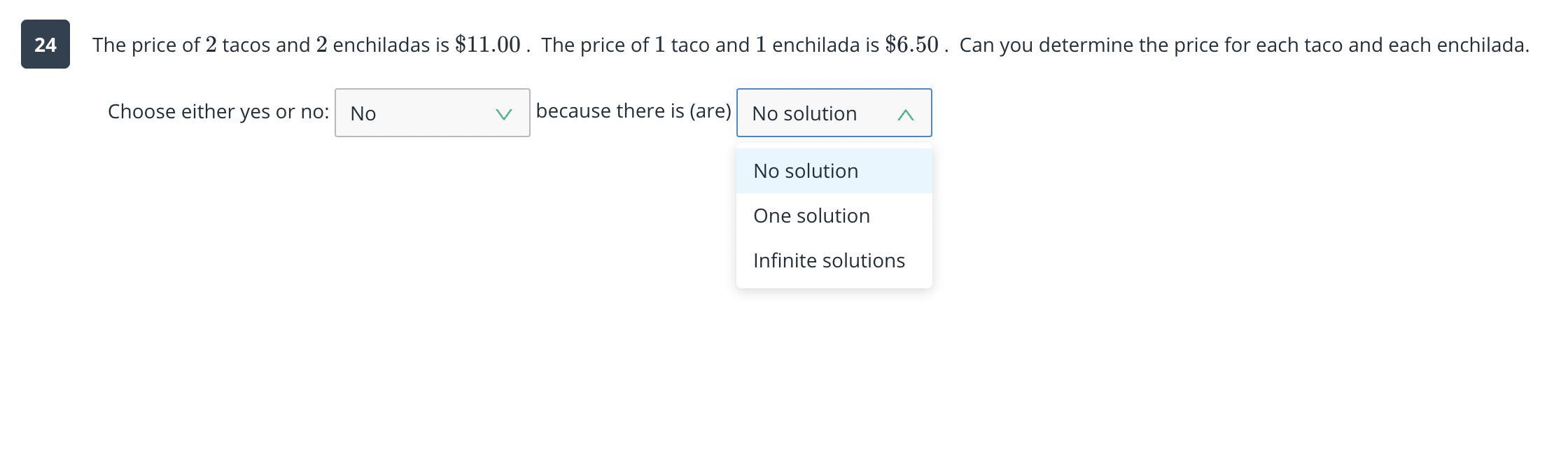Pick the Infinite solutions option
This screenshot has width=1568, height=462.
[x=829, y=260]
